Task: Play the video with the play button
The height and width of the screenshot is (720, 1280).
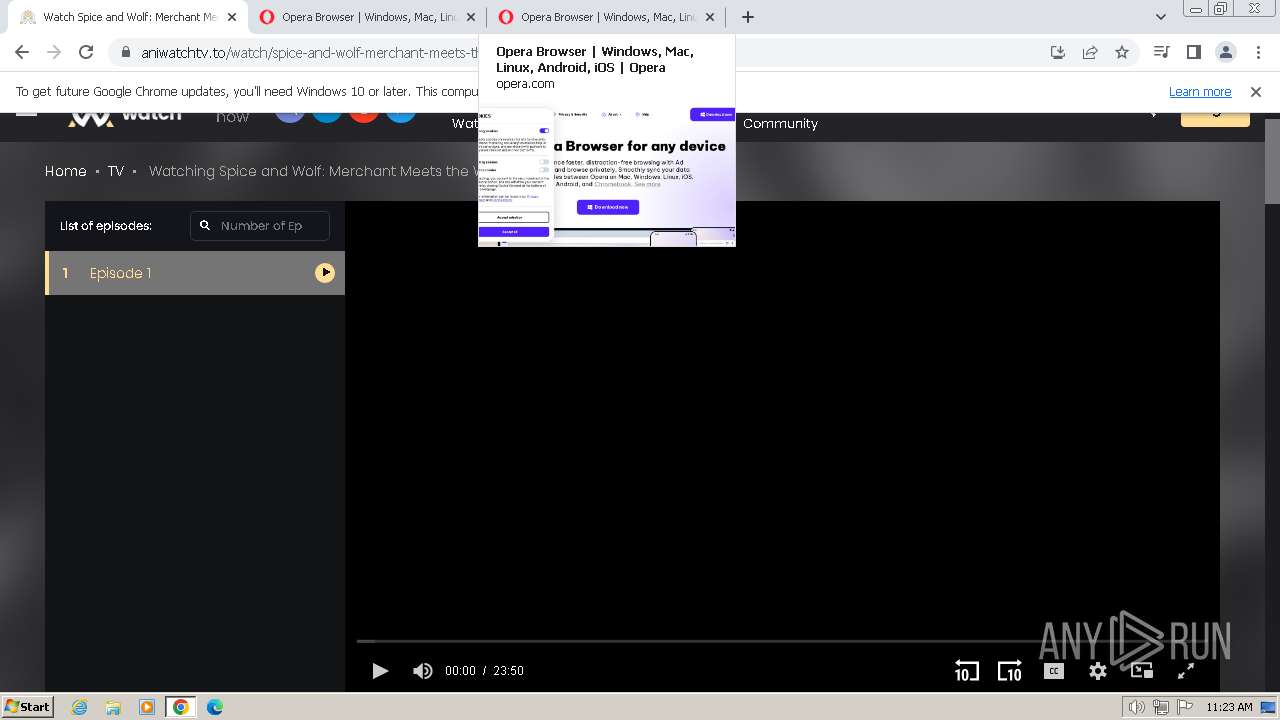Action: pyautogui.click(x=380, y=671)
